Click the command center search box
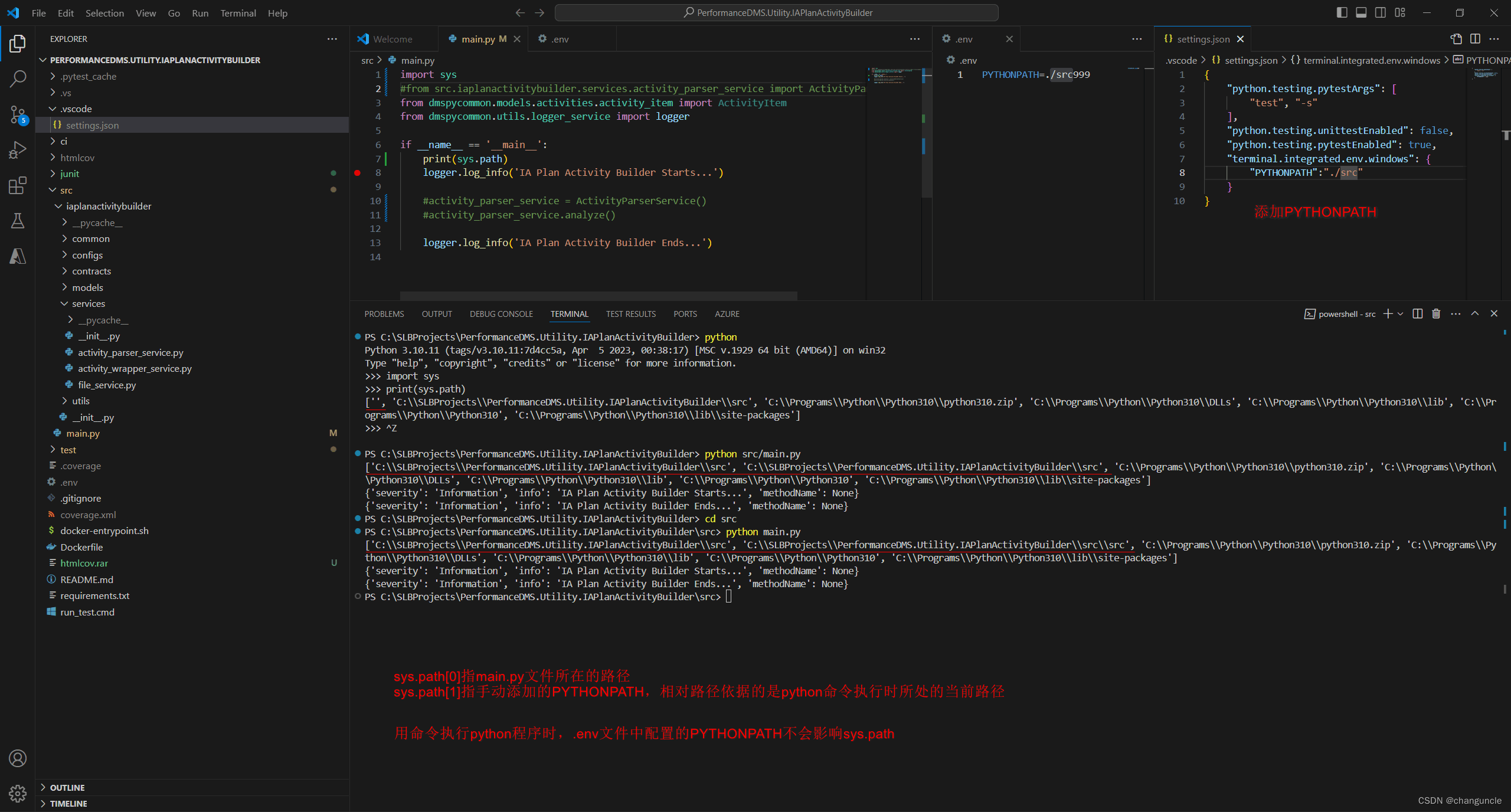1511x812 pixels. click(x=777, y=13)
